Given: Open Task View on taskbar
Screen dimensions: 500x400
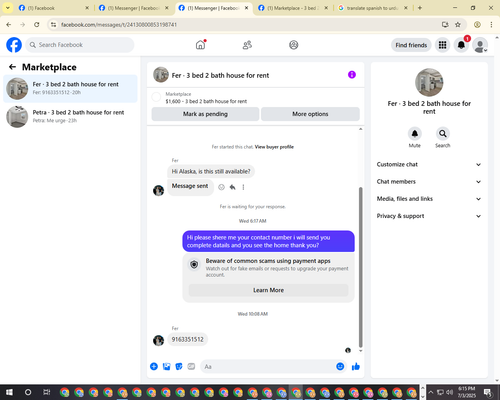Looking at the screenshot, I should click(x=47, y=392).
